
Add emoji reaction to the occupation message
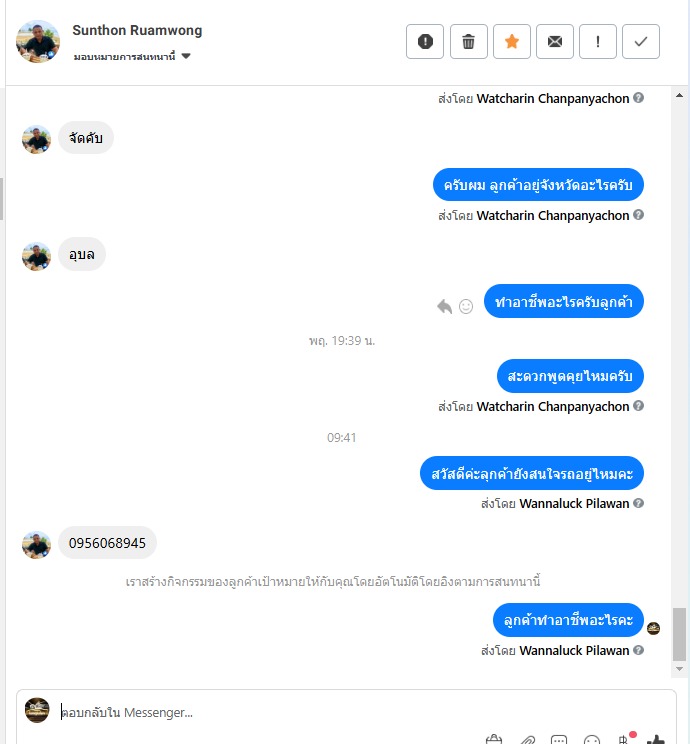pos(466,307)
